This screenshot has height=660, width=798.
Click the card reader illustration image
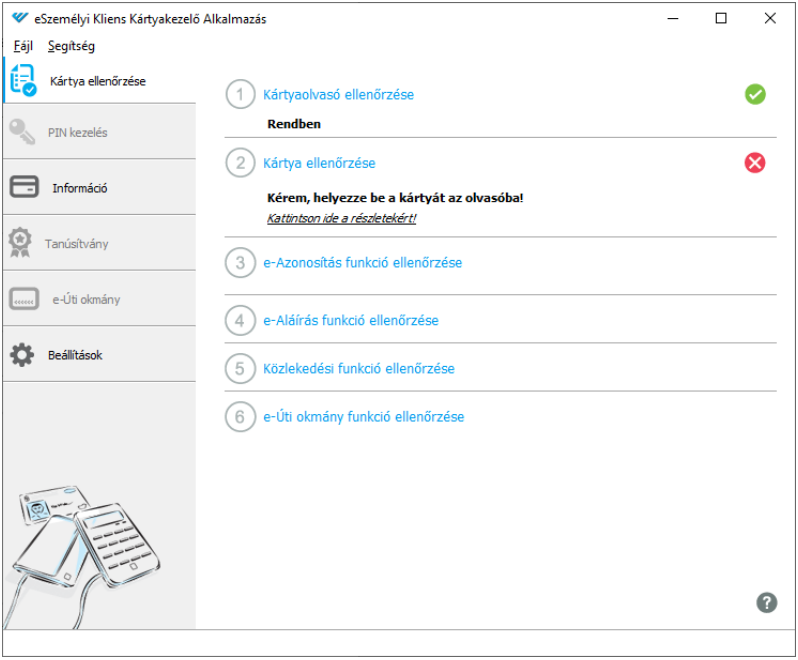[84, 555]
